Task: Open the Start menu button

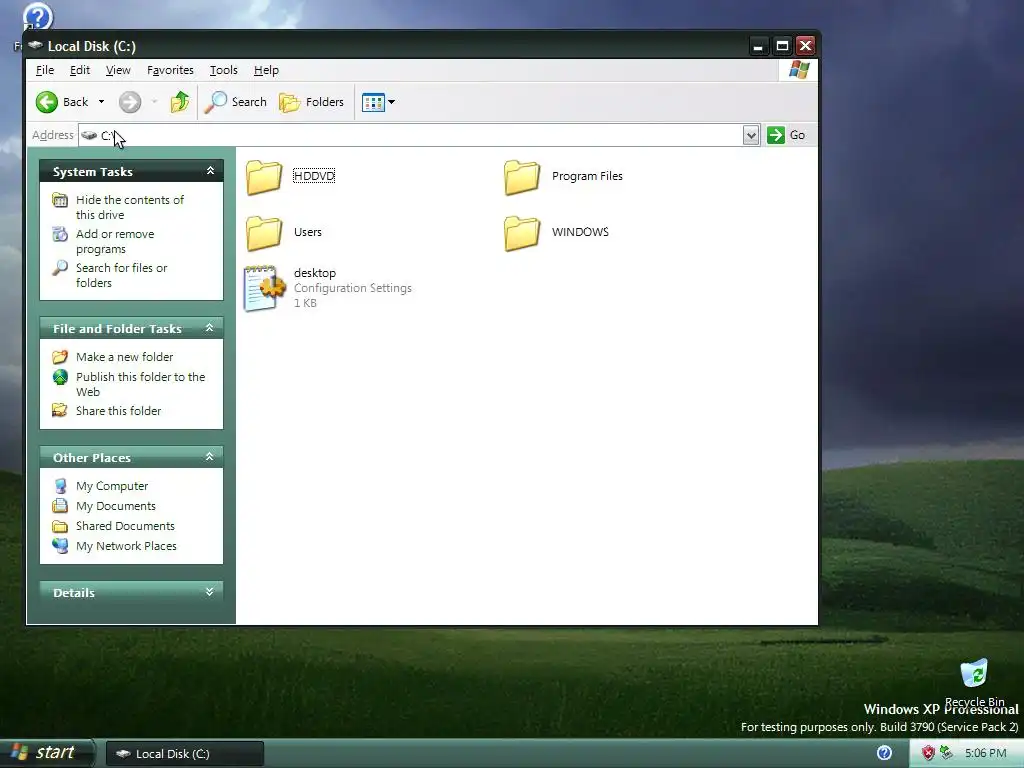Action: pyautogui.click(x=46, y=753)
